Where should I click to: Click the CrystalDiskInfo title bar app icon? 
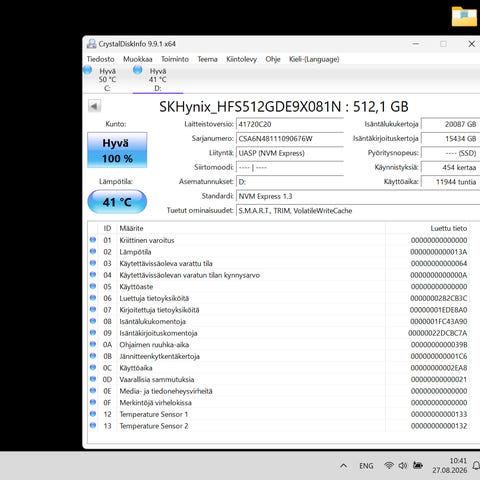91,44
